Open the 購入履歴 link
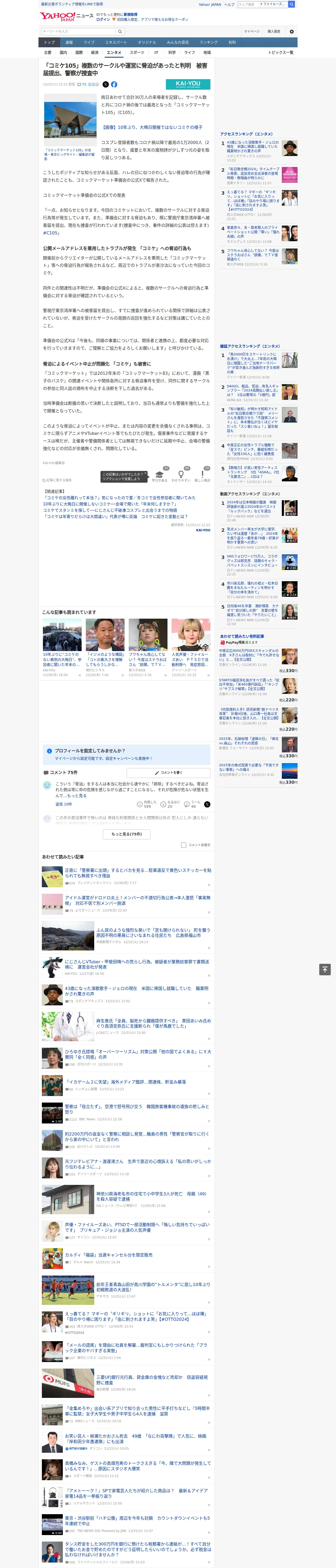 pyautogui.click(x=274, y=31)
